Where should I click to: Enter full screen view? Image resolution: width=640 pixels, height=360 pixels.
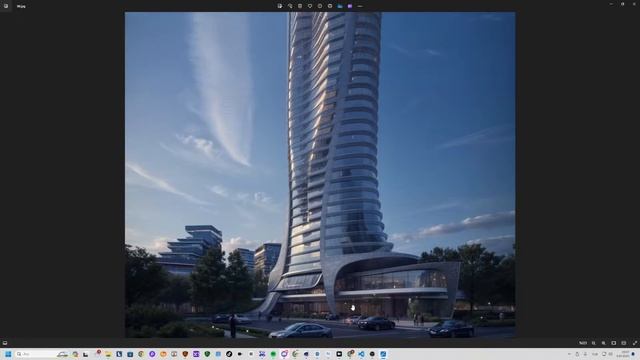point(635,343)
